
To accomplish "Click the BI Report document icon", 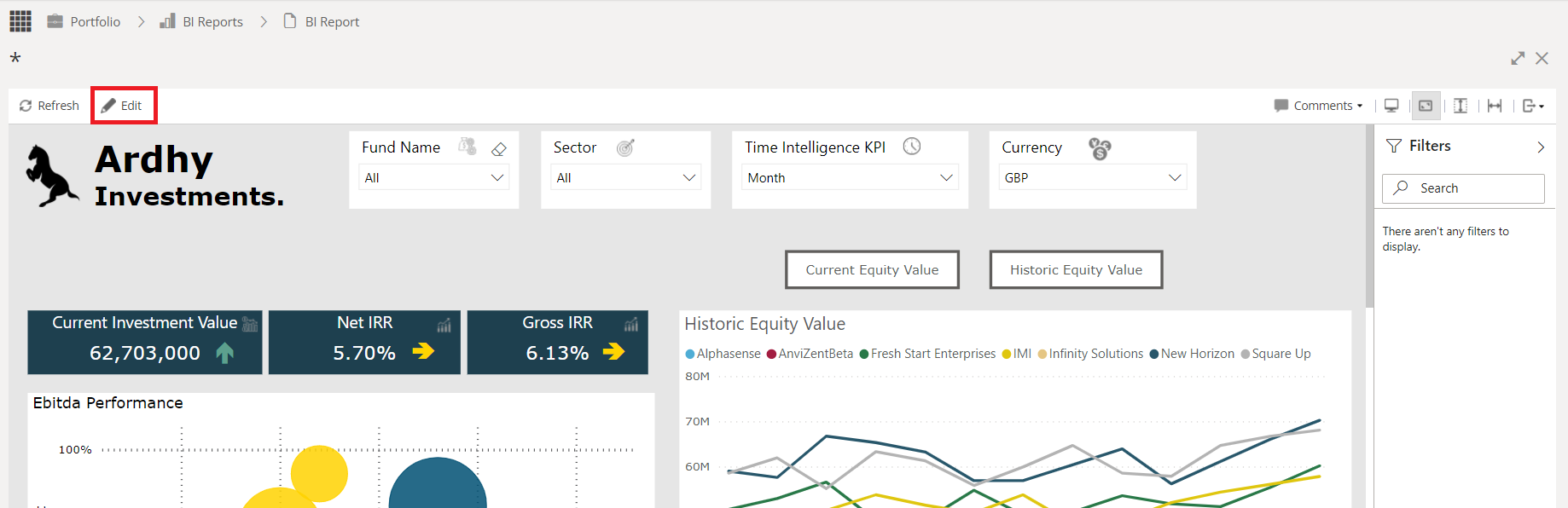I will pos(289,21).
